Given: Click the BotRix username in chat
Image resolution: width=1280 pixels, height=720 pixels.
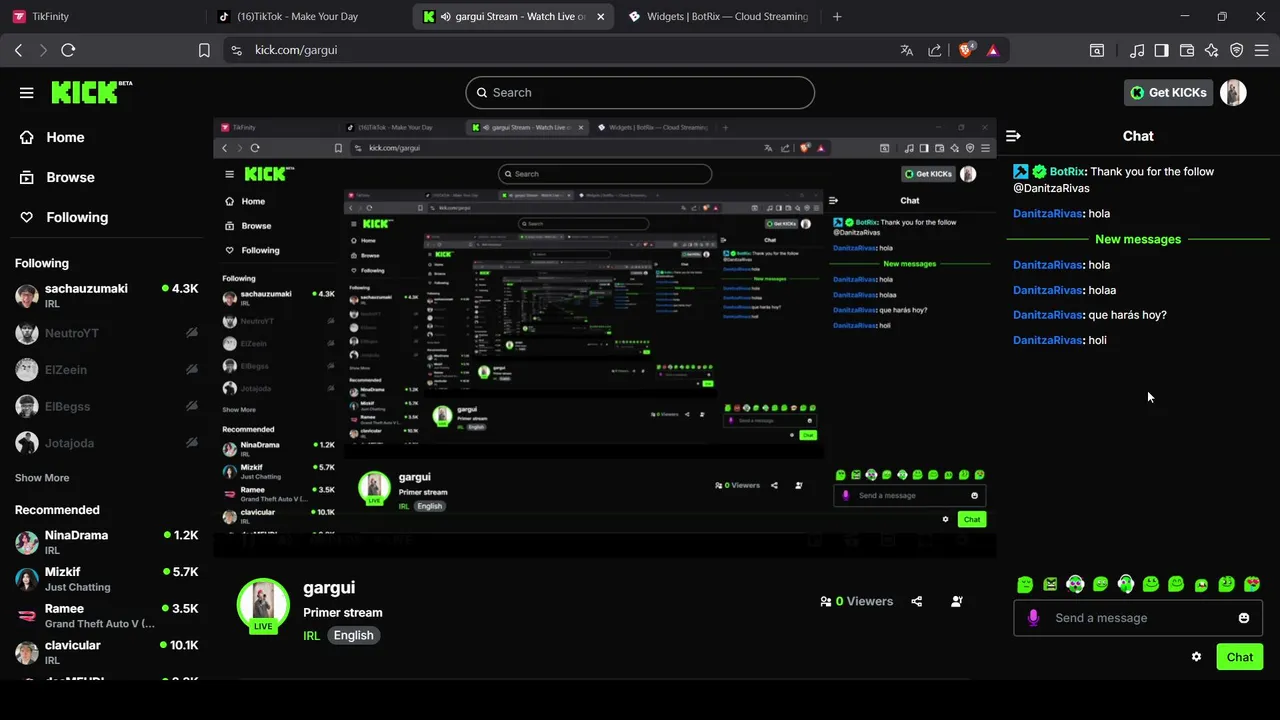Looking at the screenshot, I should (1067, 172).
